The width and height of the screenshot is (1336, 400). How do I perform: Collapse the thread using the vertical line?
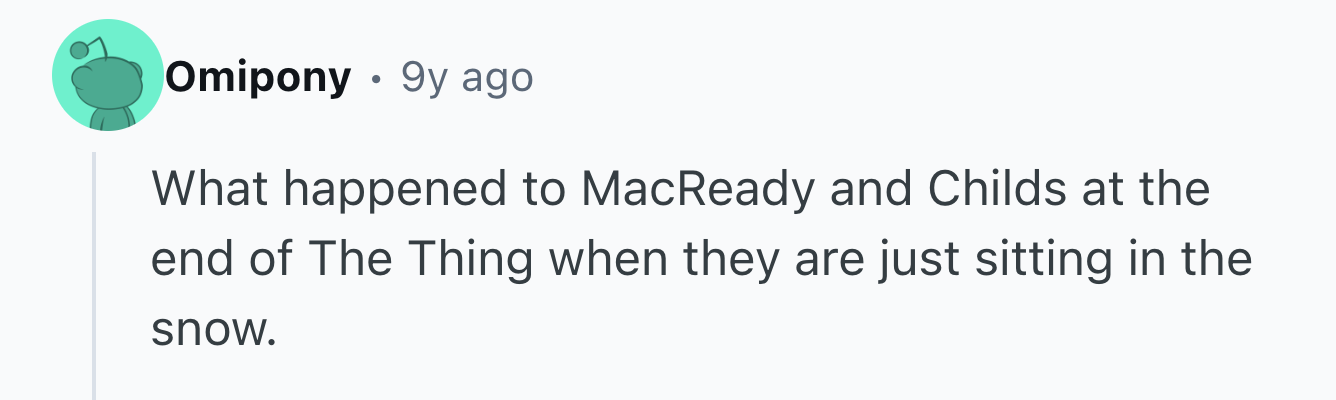[94, 276]
